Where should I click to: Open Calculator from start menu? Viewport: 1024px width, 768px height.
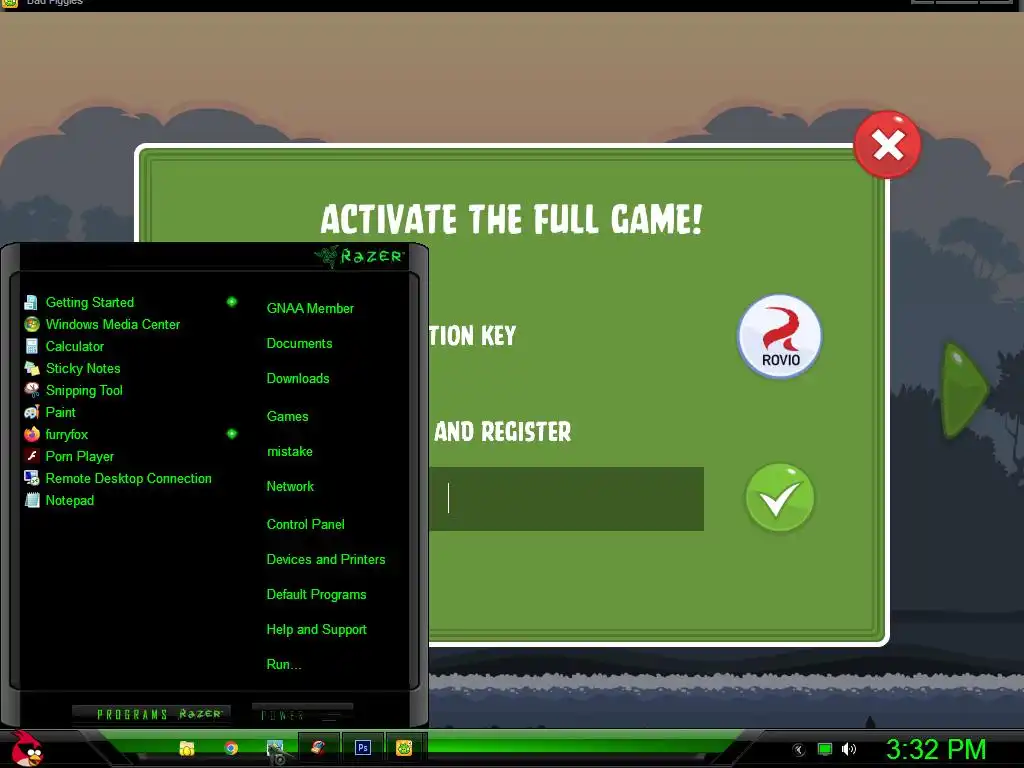click(74, 347)
